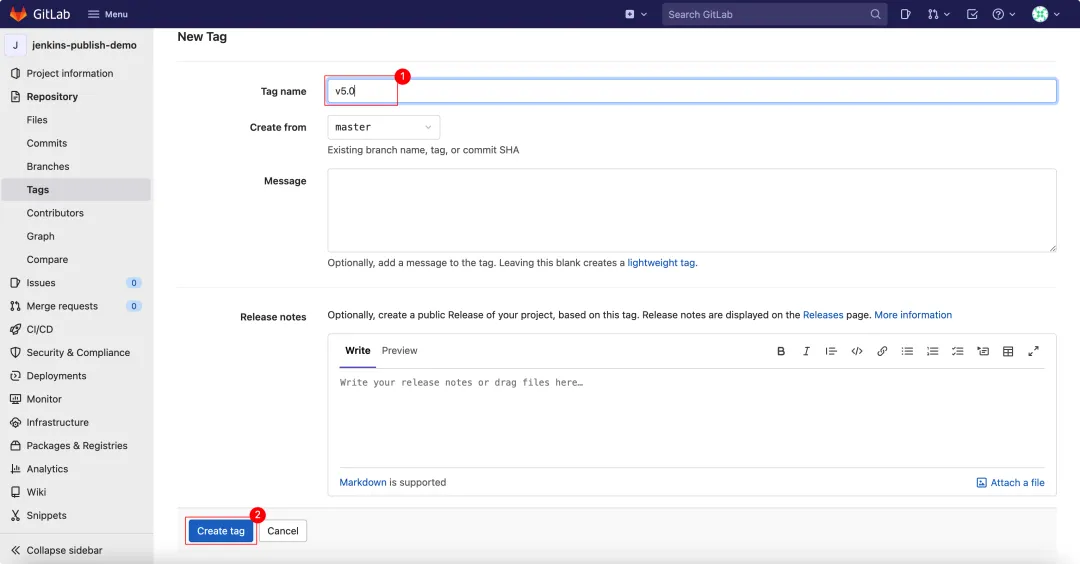Open the Menu hamburger button
Screen dimensions: 1080x564
coord(108,14)
